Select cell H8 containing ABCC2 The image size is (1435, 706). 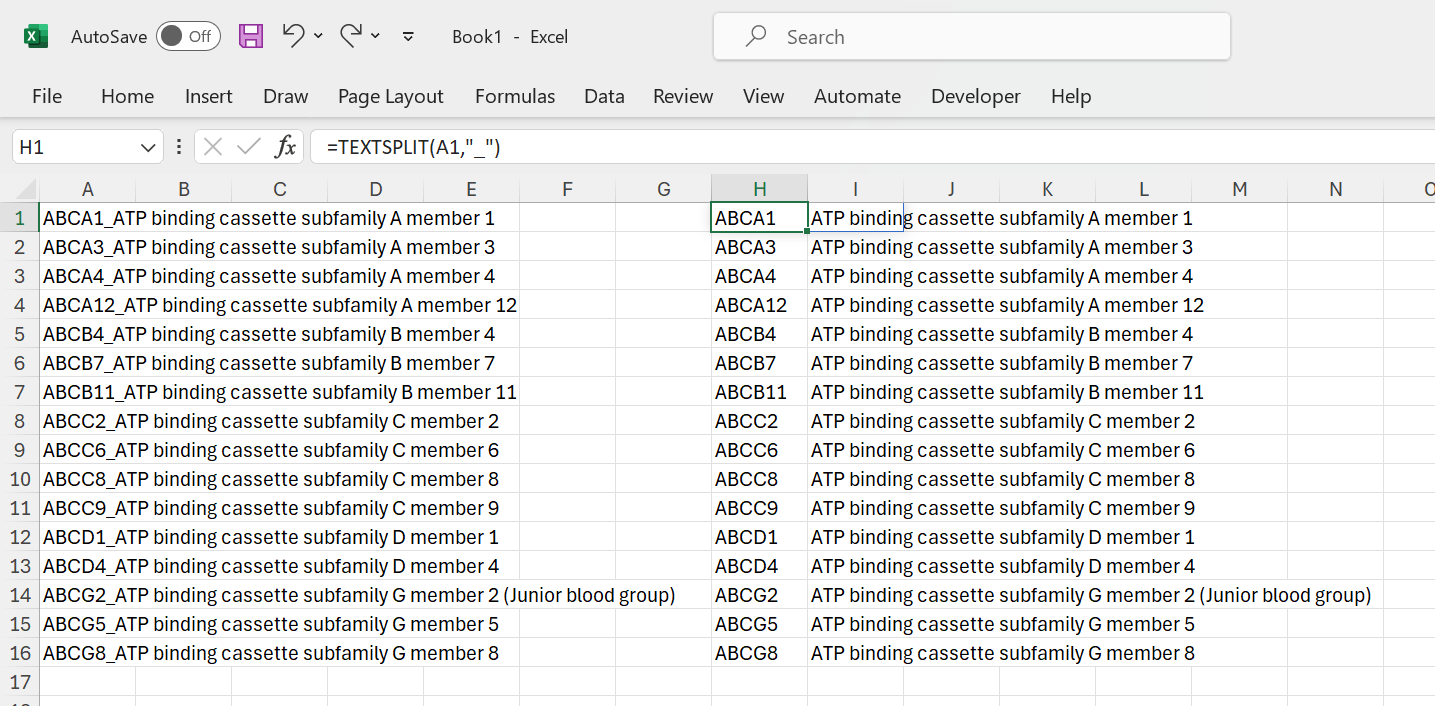(758, 421)
